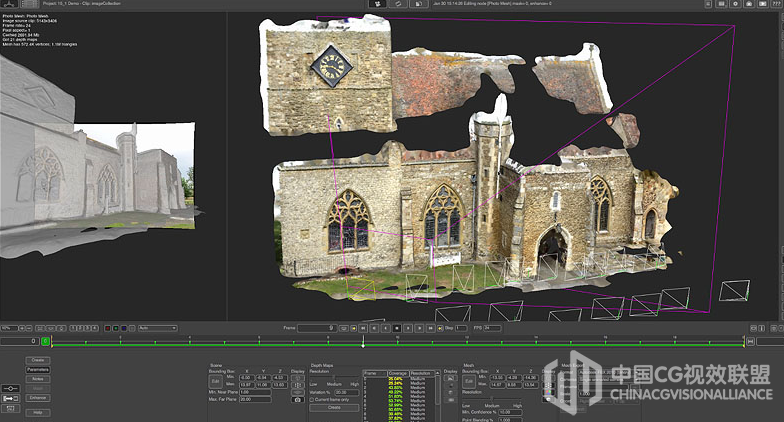The height and width of the screenshot is (422, 784).
Task: Click the video camera icon top right
Action: (x=762, y=4)
